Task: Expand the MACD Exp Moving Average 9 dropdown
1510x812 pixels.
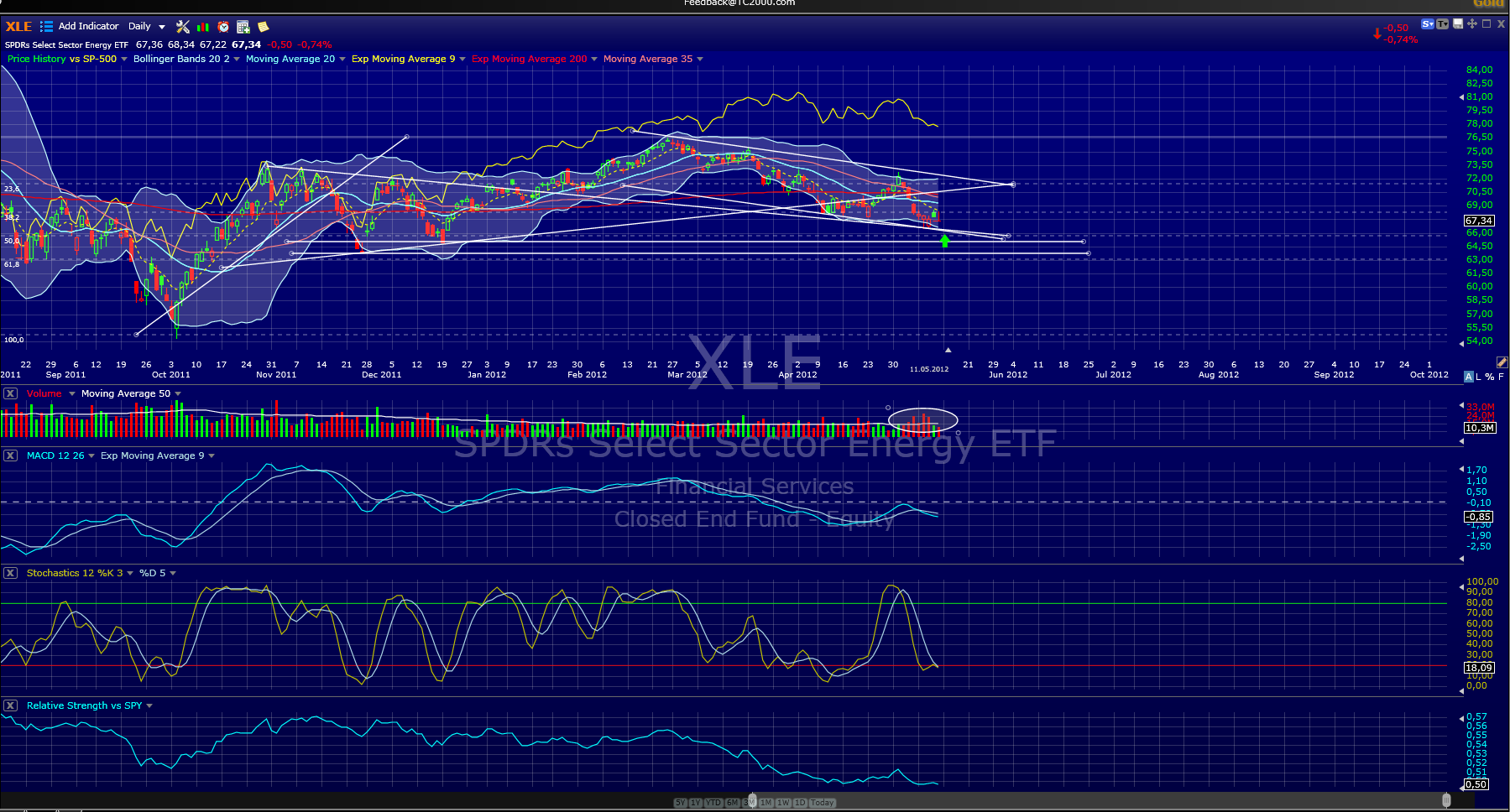Action: pos(212,455)
